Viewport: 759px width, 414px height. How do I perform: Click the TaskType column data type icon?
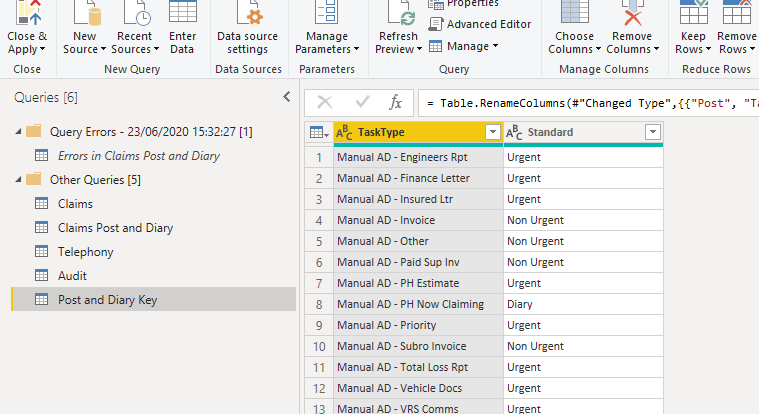point(344,132)
